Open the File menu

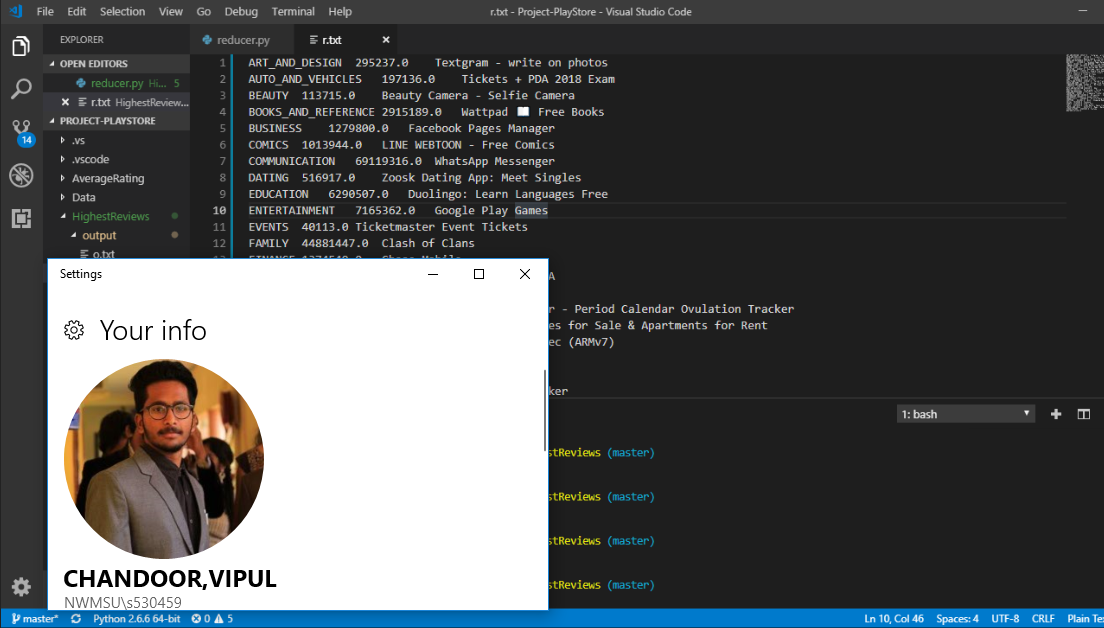44,12
